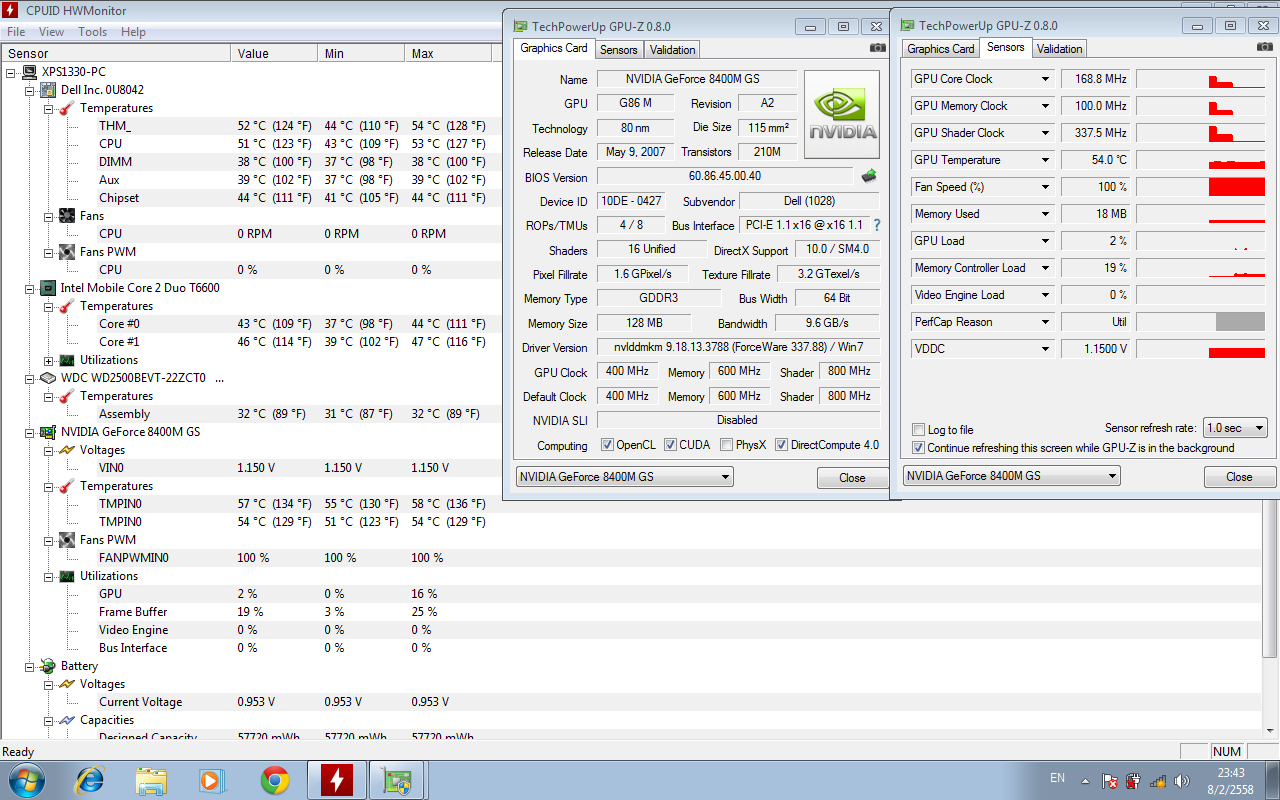Open the GPU selector in the Graphics Card window

(625, 477)
